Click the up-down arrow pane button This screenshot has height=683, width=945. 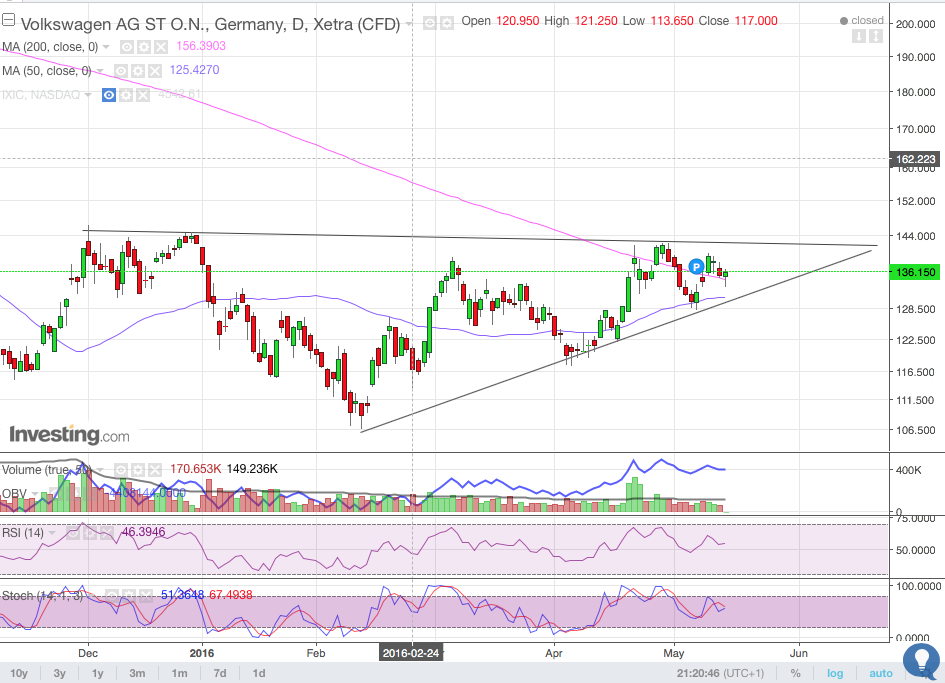pos(876,37)
